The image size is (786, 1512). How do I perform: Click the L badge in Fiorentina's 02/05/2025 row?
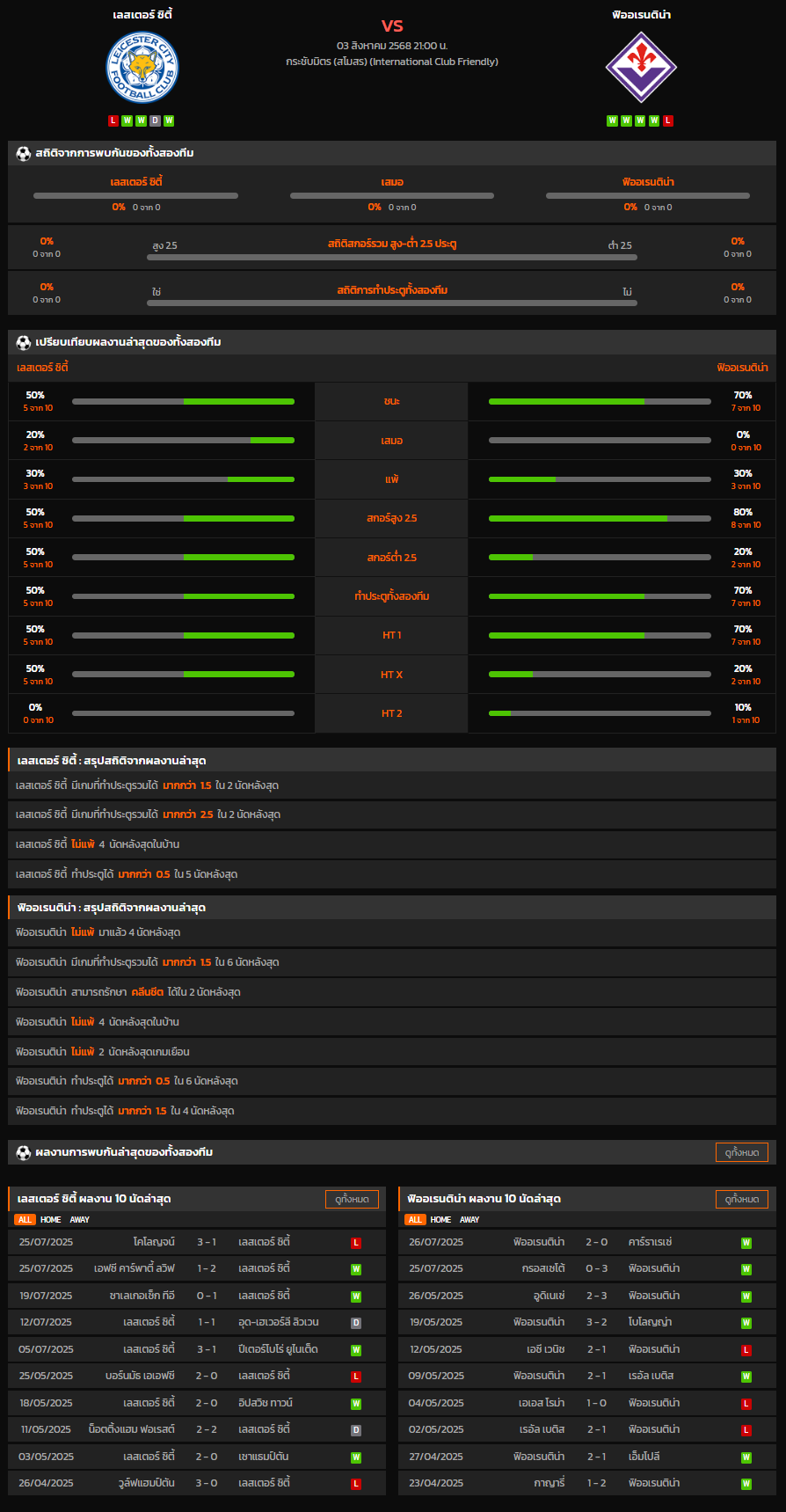point(746,1430)
